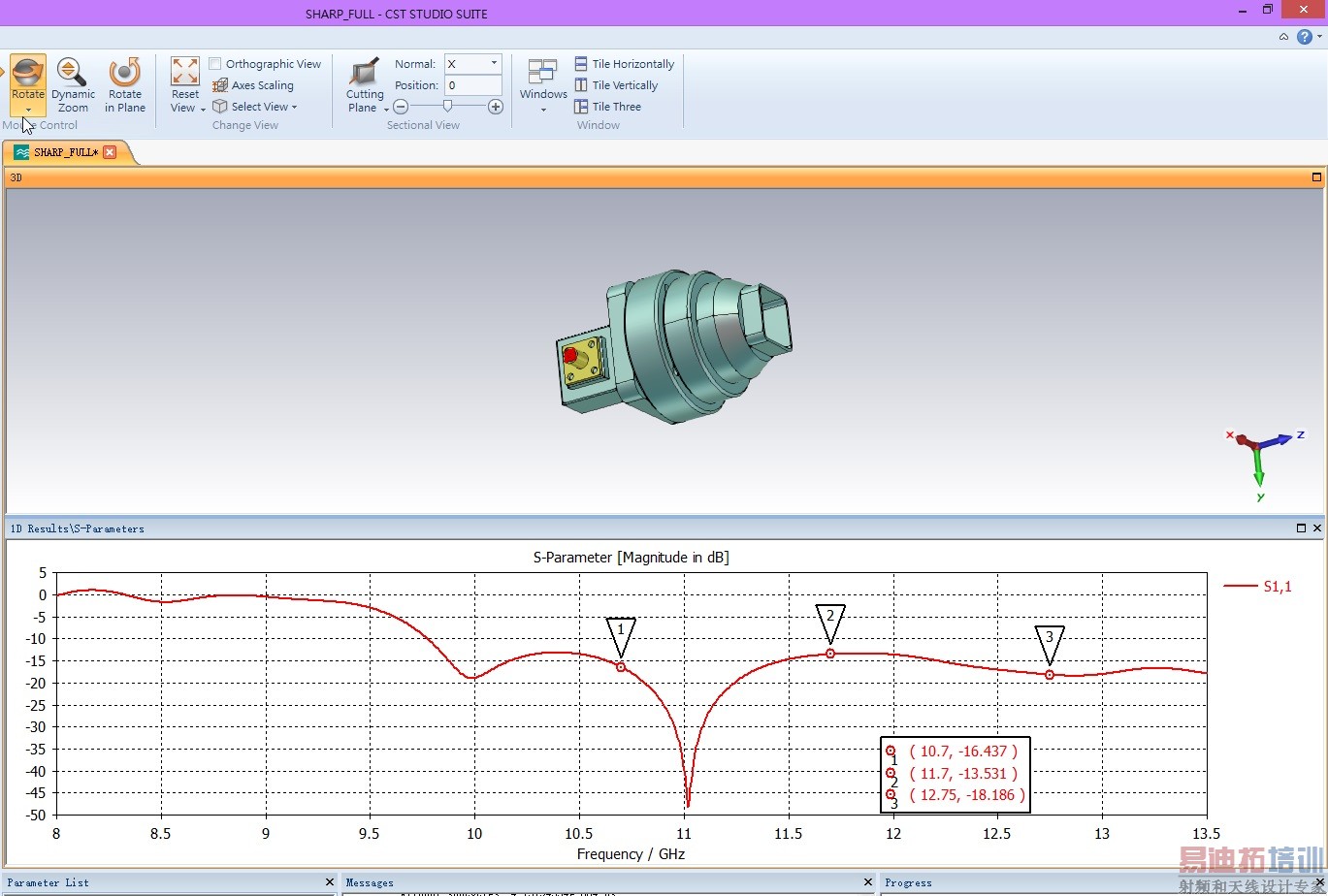Click the Reset View icon
1328x896 pixels.
[x=184, y=73]
